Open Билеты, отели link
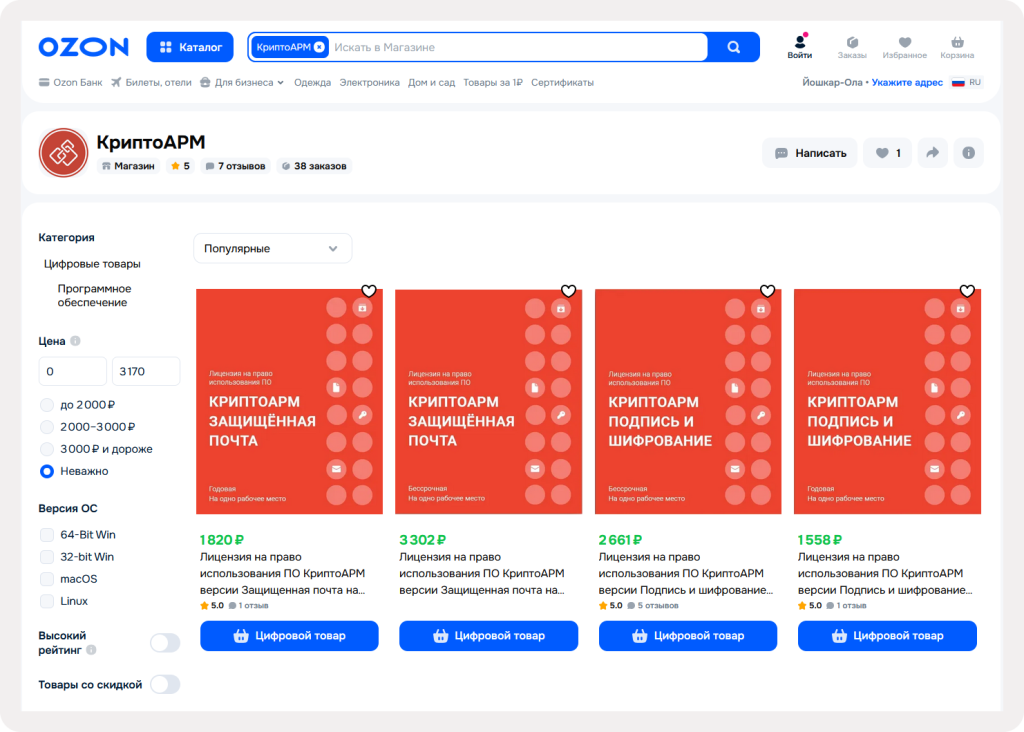Image resolution: width=1024 pixels, height=732 pixels. tap(152, 82)
